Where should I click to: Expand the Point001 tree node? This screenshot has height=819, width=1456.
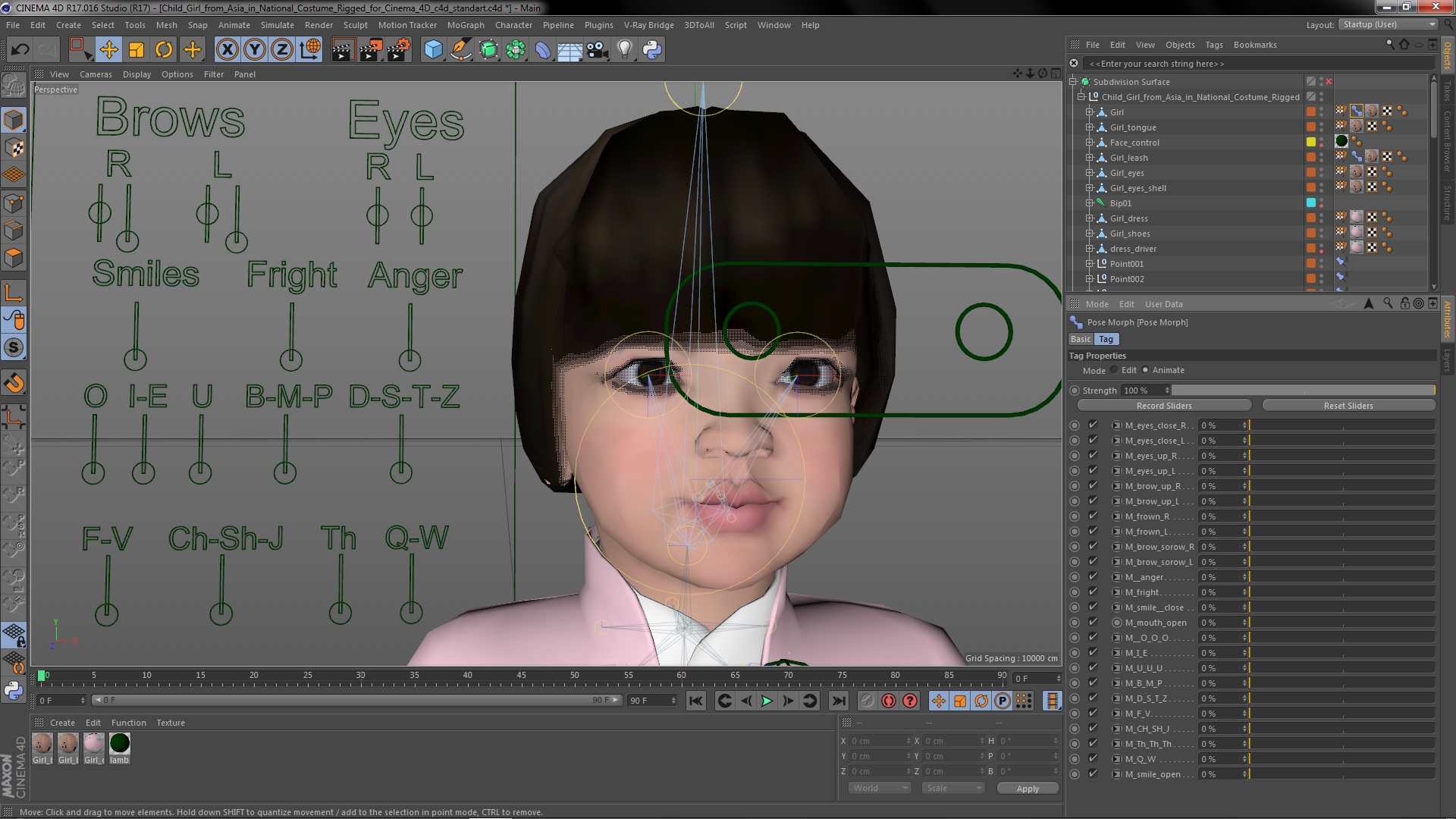(1090, 264)
